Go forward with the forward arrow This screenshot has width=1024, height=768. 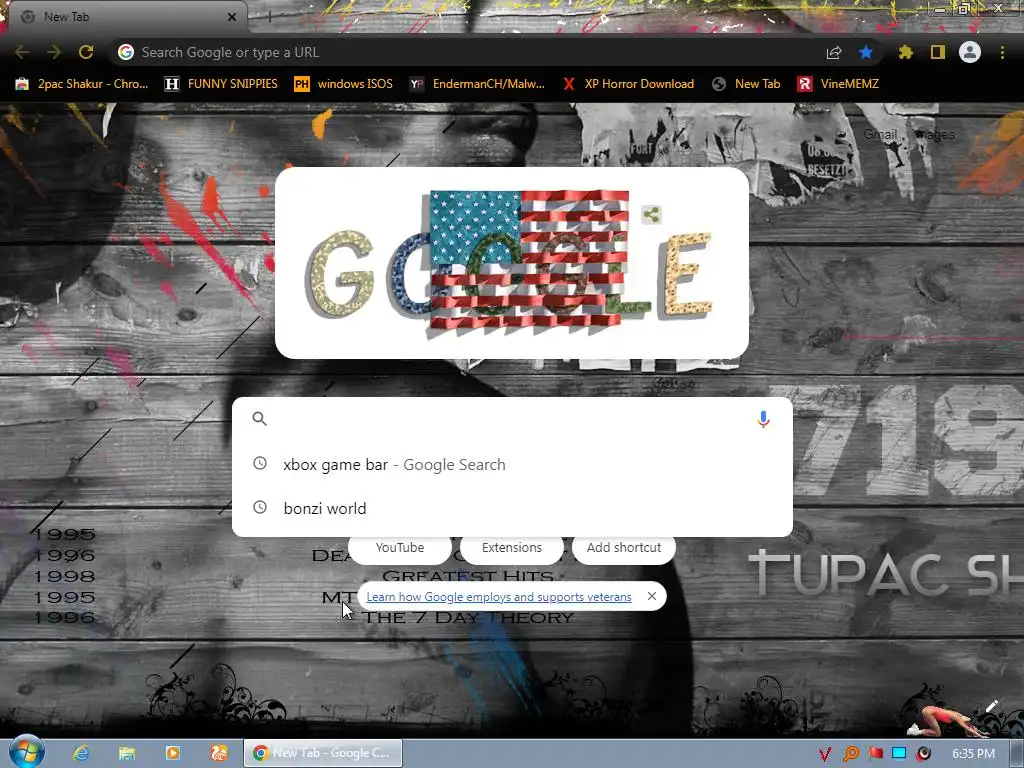point(54,52)
